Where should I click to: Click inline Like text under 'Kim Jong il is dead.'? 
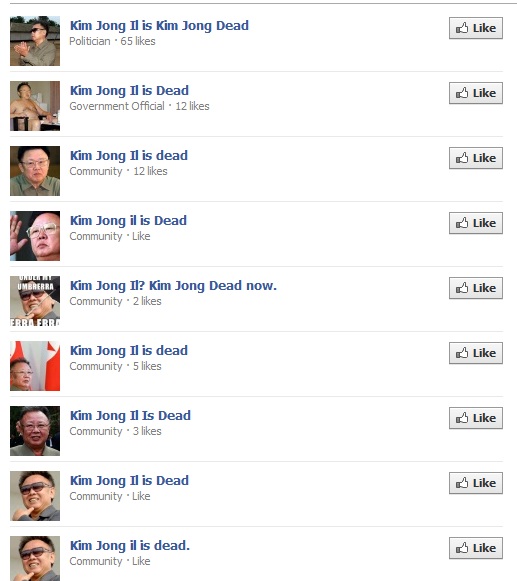(141, 561)
